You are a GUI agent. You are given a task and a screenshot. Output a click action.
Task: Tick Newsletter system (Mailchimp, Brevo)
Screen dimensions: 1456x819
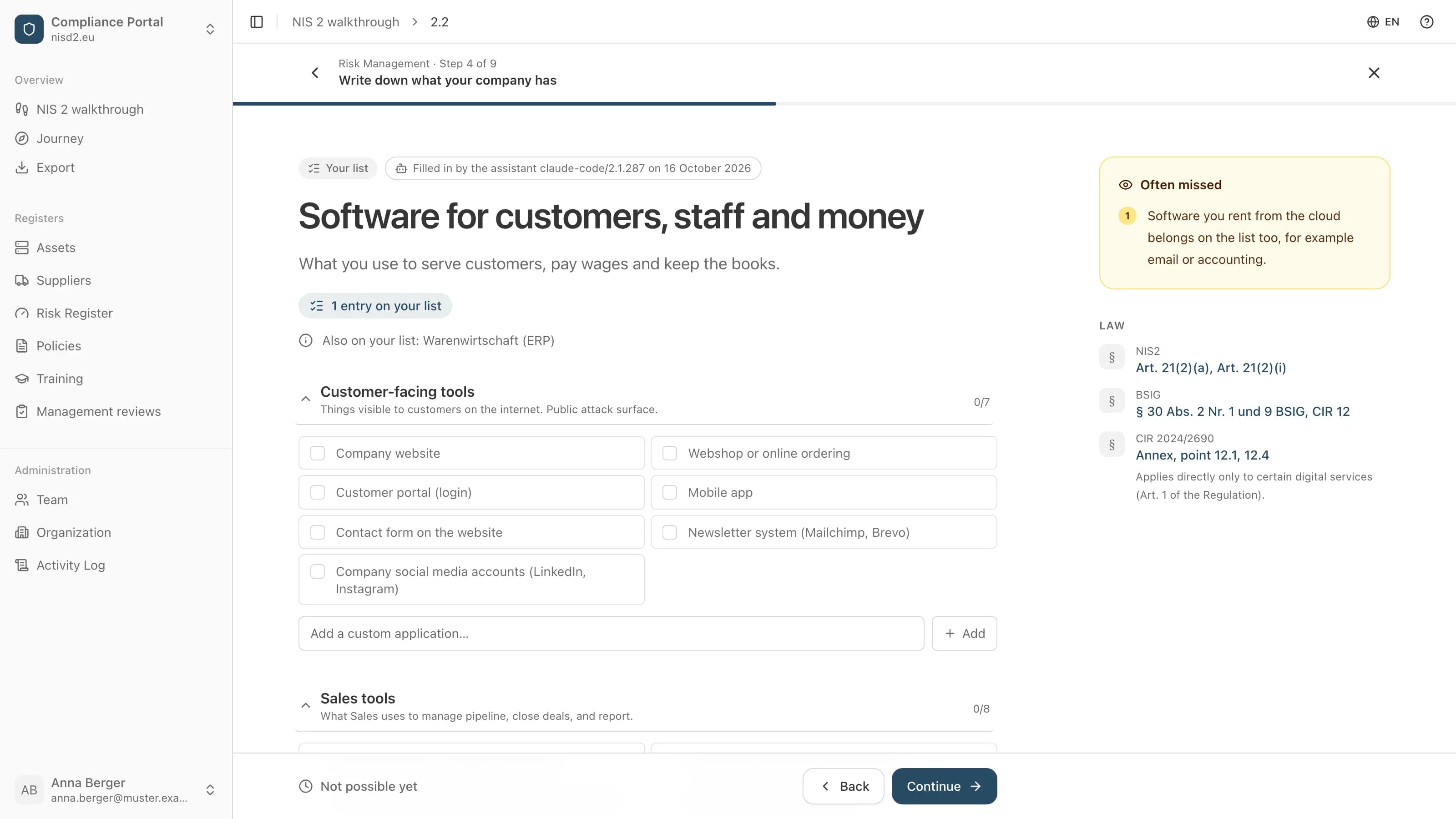pyautogui.click(x=670, y=532)
